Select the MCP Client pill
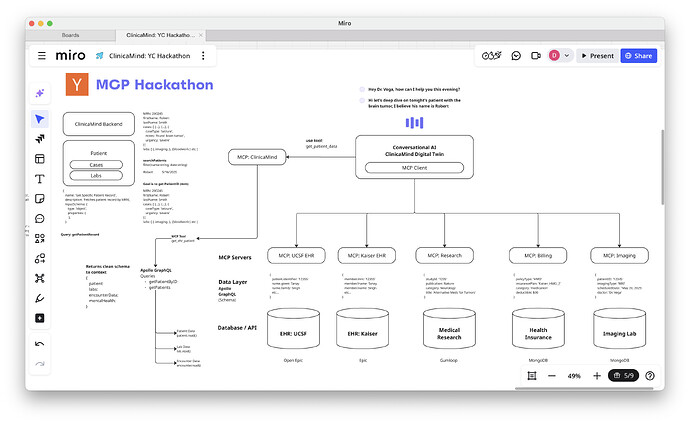The width and height of the screenshot is (690, 423). (414, 168)
